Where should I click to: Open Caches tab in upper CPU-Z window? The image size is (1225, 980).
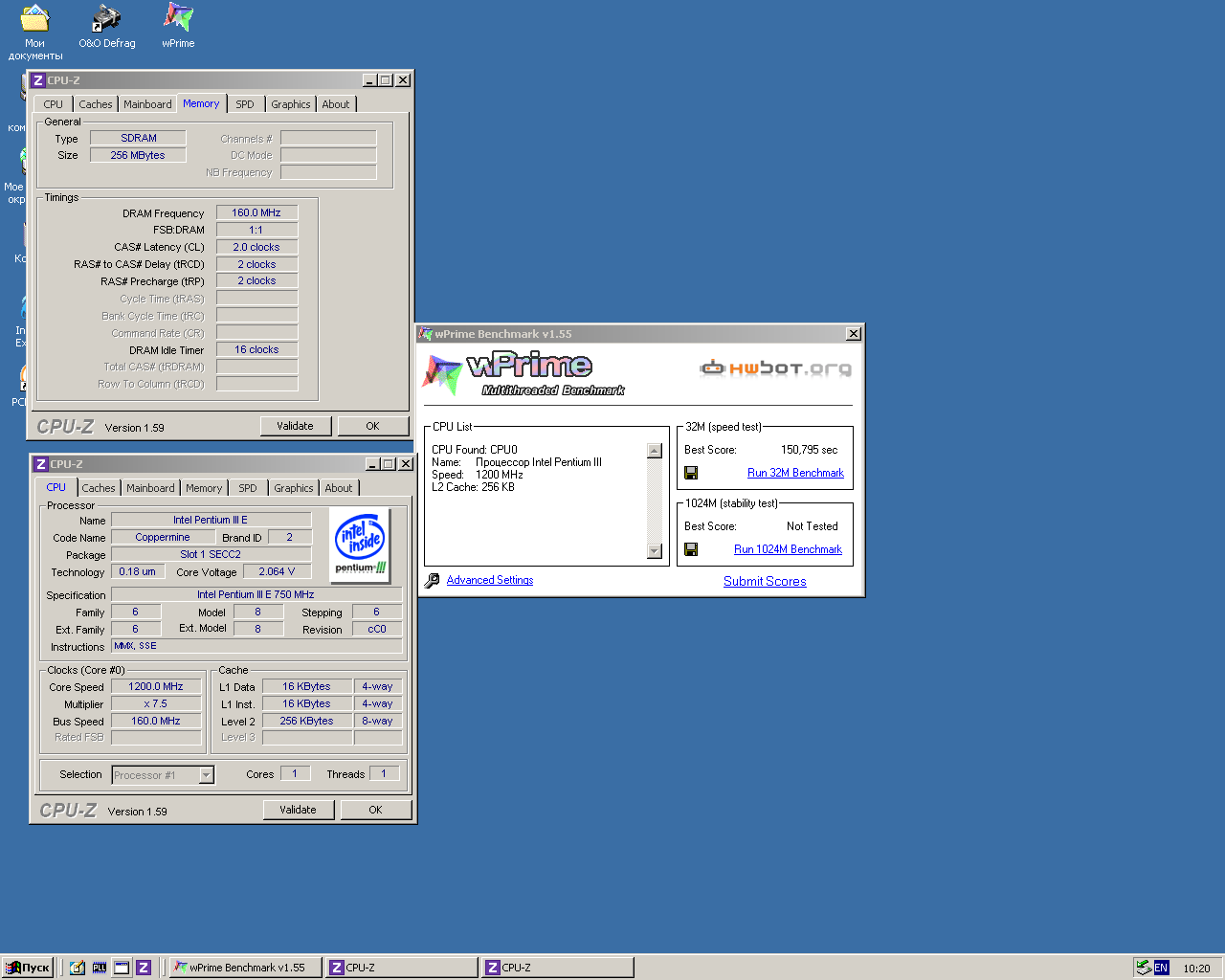[96, 104]
